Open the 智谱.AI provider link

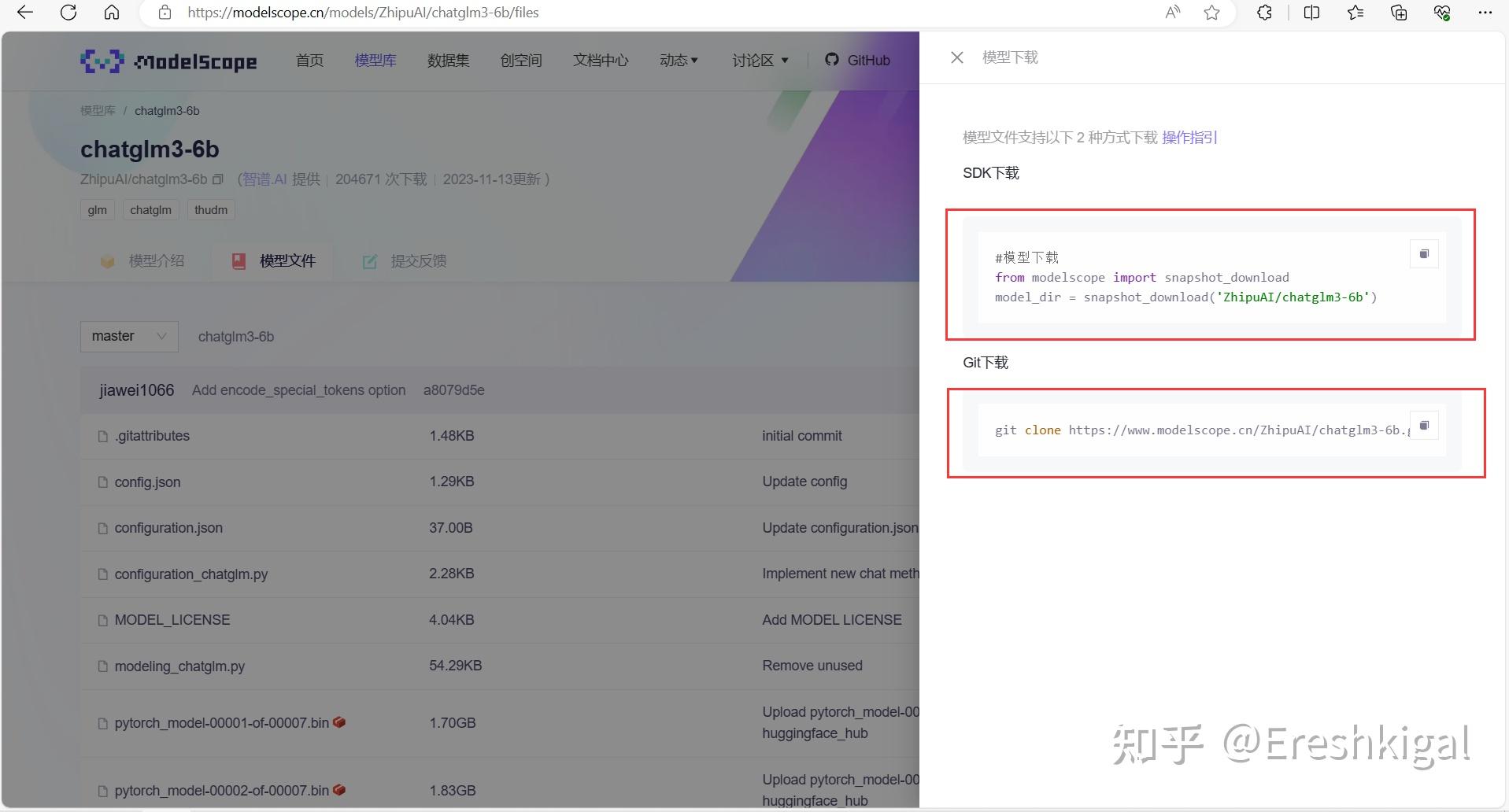click(264, 179)
